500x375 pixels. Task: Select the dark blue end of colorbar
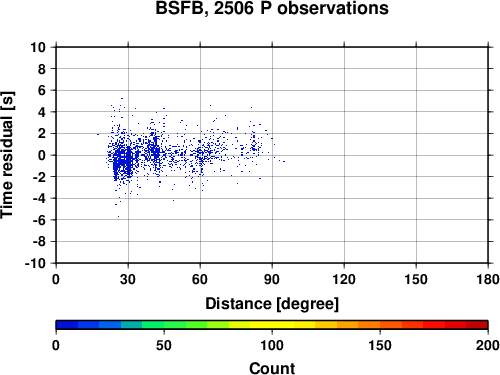click(x=67, y=325)
